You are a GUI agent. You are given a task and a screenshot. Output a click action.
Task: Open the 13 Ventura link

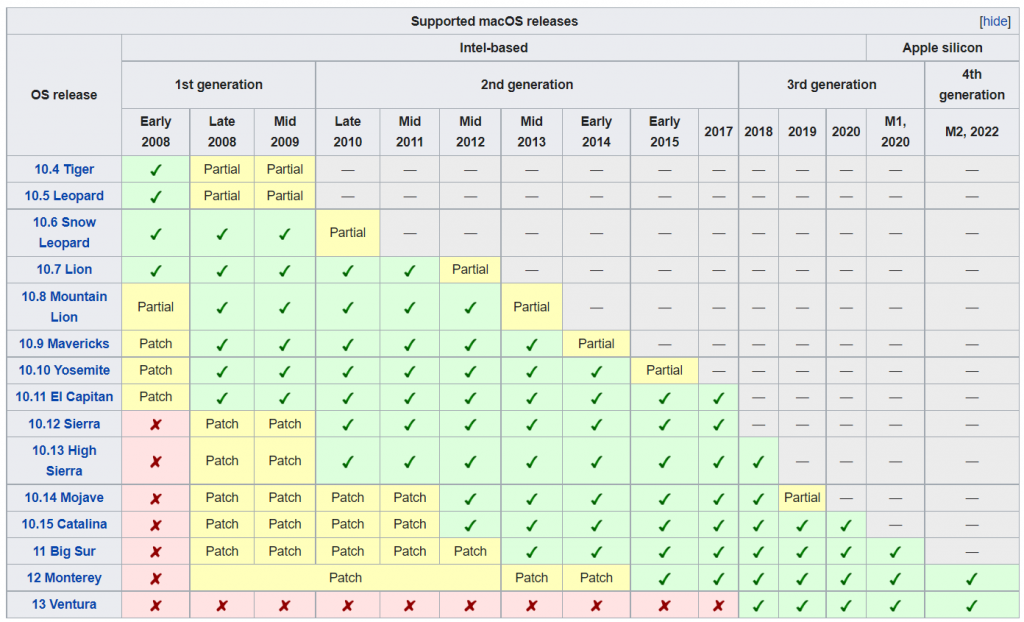(x=64, y=604)
